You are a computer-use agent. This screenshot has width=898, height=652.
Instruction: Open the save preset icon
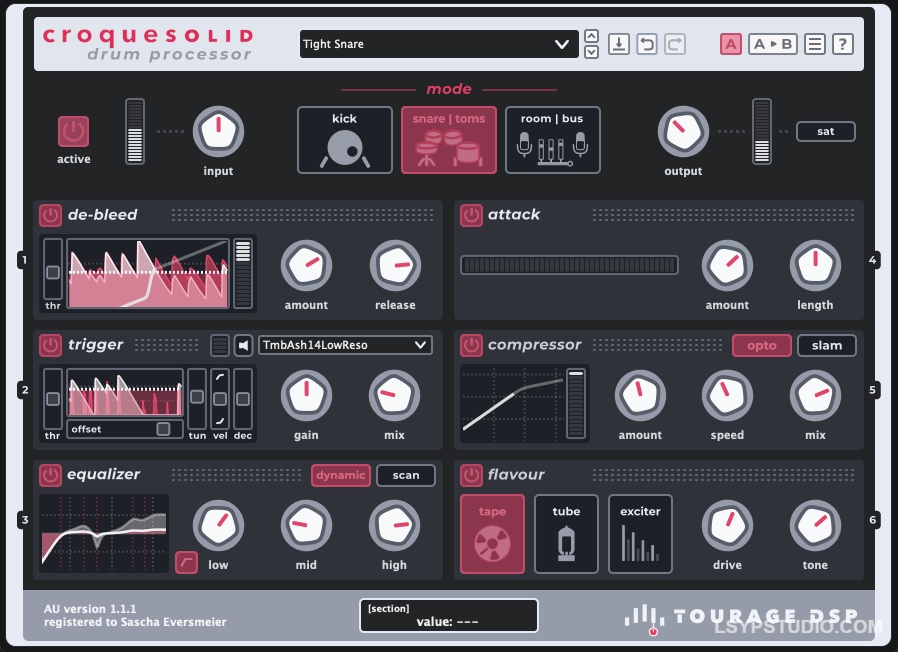(621, 43)
